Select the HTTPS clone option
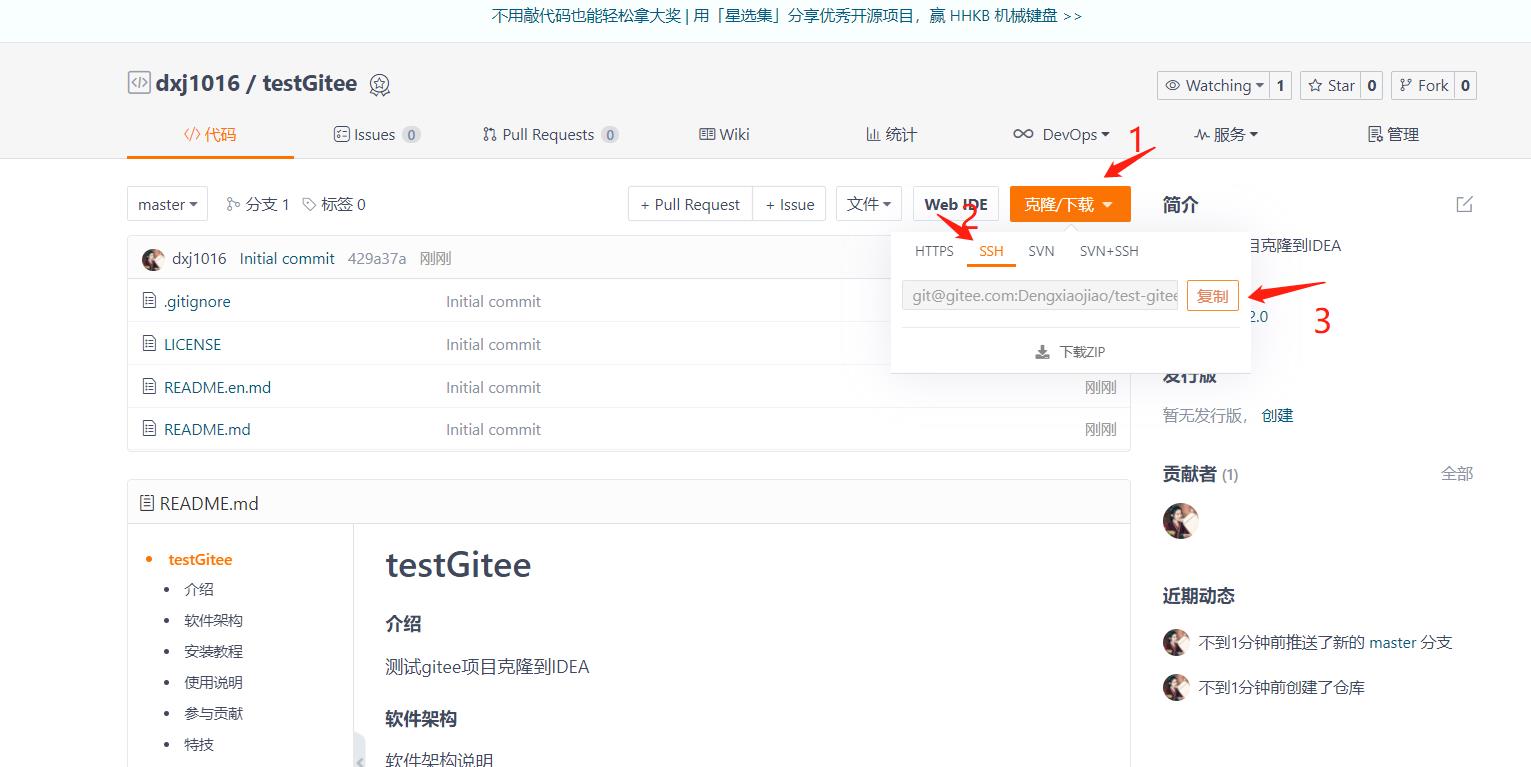Viewport: 1531px width, 767px height. coord(934,251)
